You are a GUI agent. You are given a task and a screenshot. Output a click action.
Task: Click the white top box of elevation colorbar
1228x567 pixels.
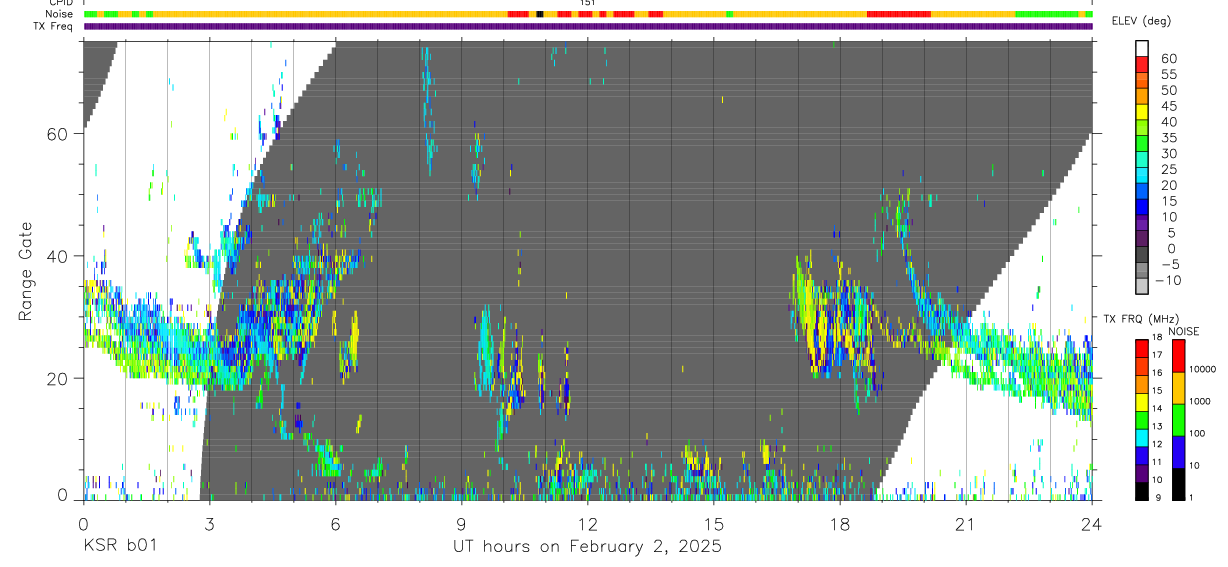click(1142, 47)
